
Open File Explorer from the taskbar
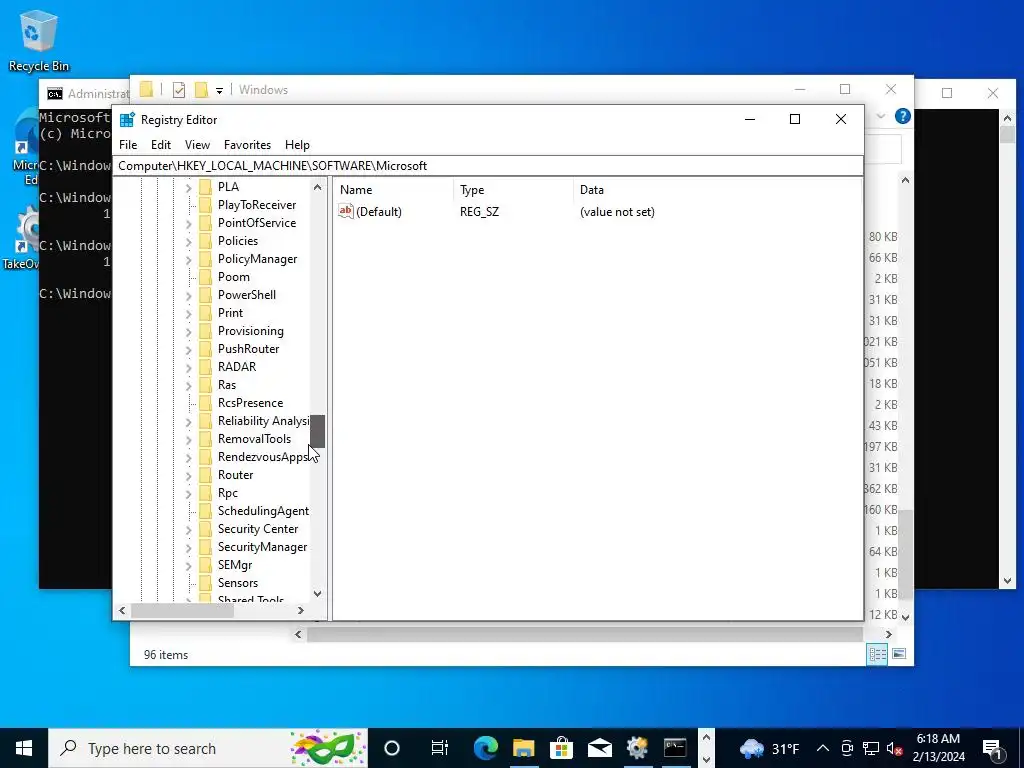click(523, 748)
